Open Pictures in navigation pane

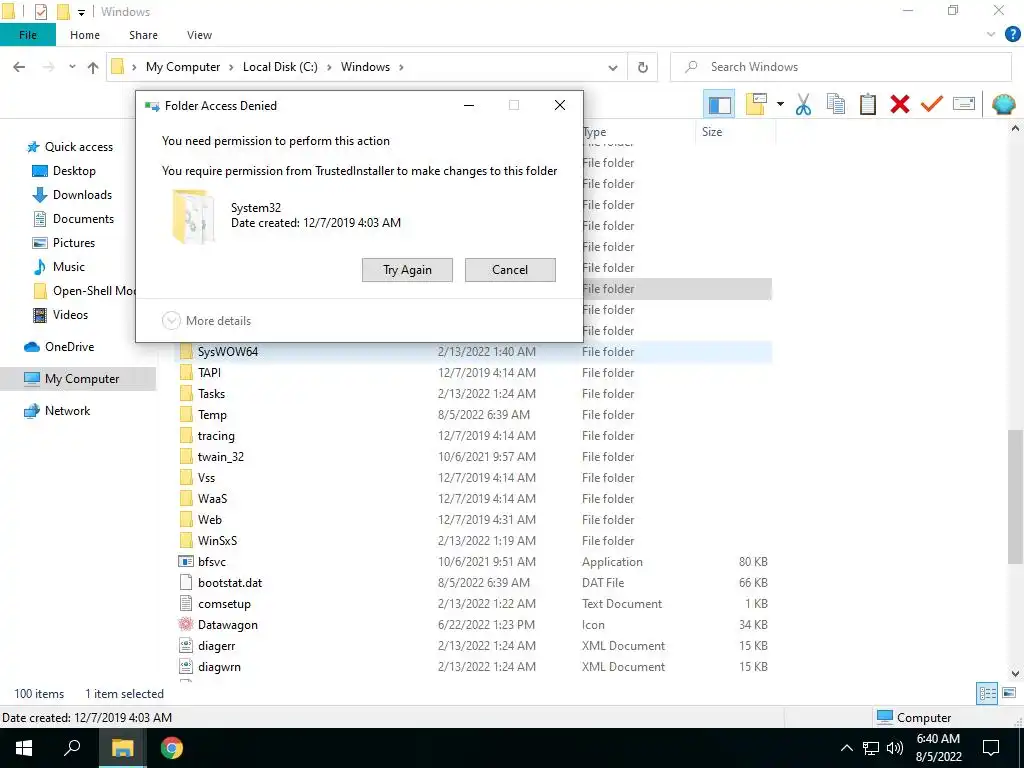coord(73,243)
